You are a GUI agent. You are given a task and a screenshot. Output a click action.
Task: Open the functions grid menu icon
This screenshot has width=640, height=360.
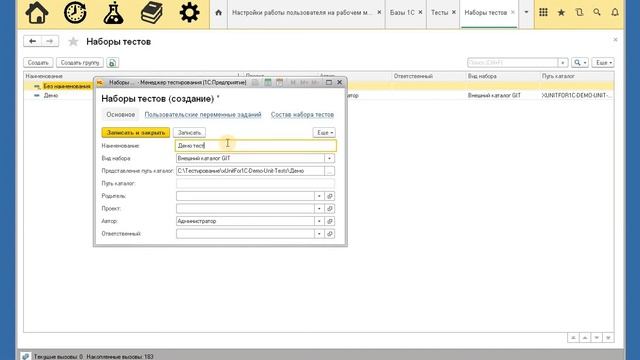coord(543,13)
